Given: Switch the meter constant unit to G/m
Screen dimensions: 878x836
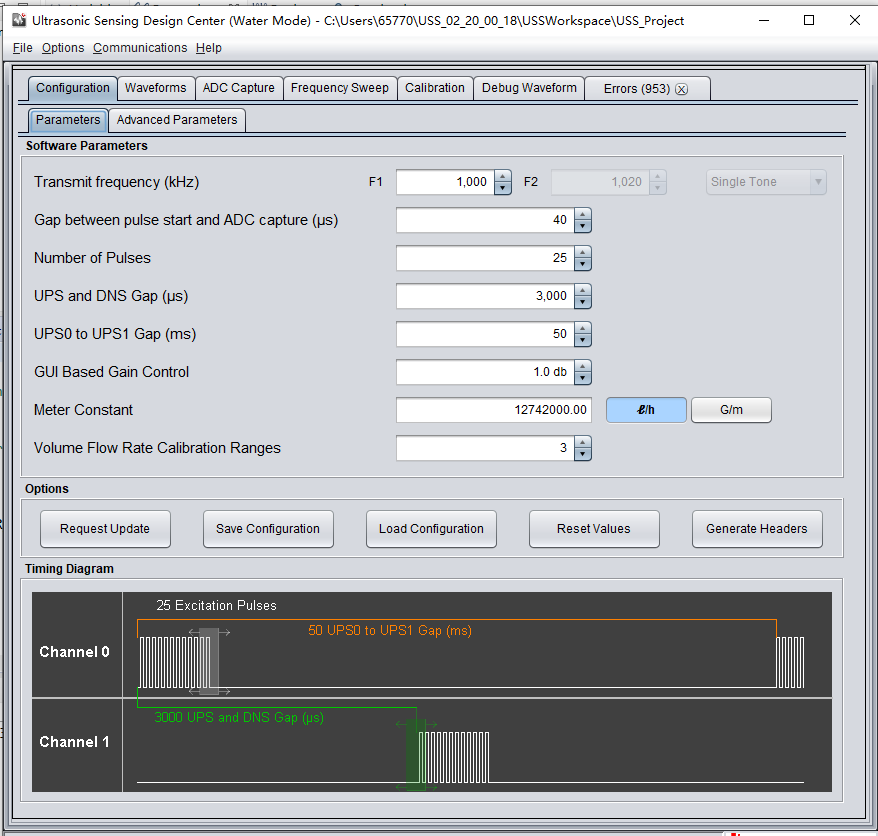Looking at the screenshot, I should click(x=731, y=410).
